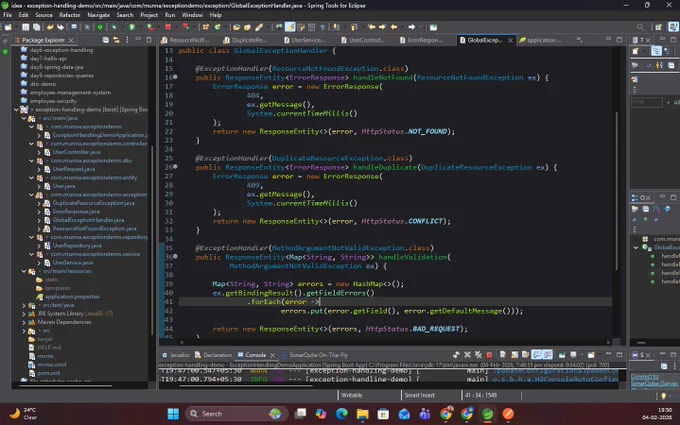Toggle Scroll Lock in Console toolbar

514,355
